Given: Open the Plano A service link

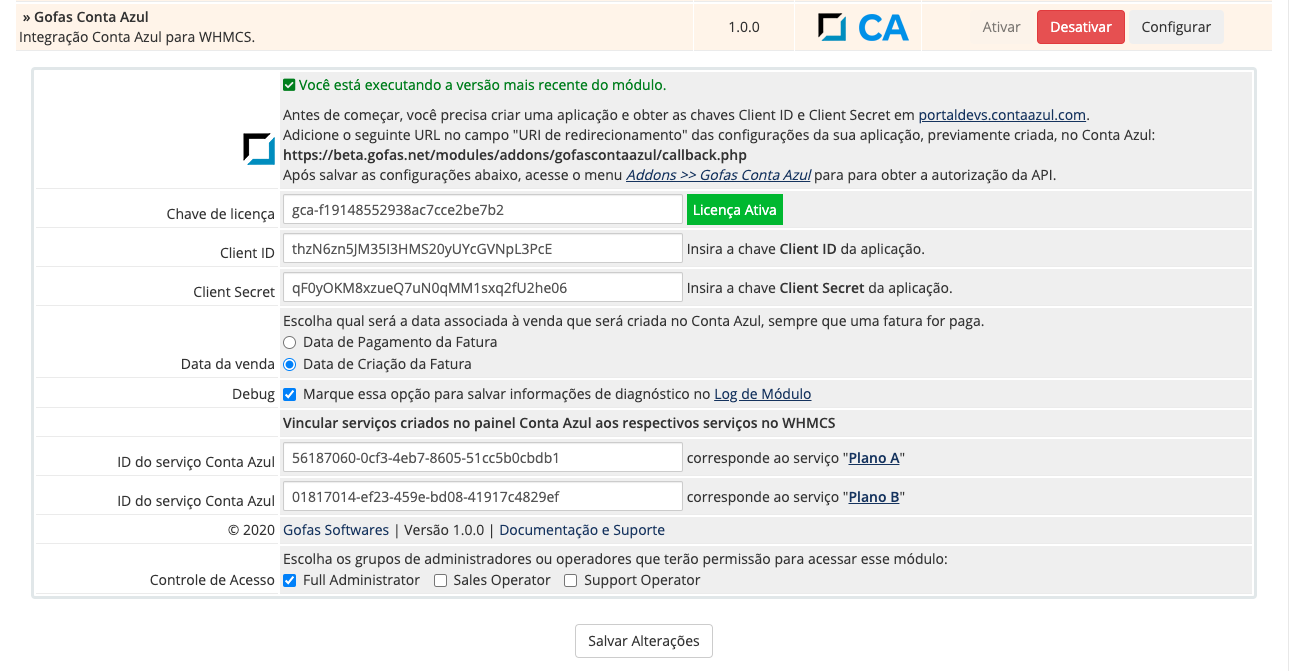Looking at the screenshot, I should (874, 458).
